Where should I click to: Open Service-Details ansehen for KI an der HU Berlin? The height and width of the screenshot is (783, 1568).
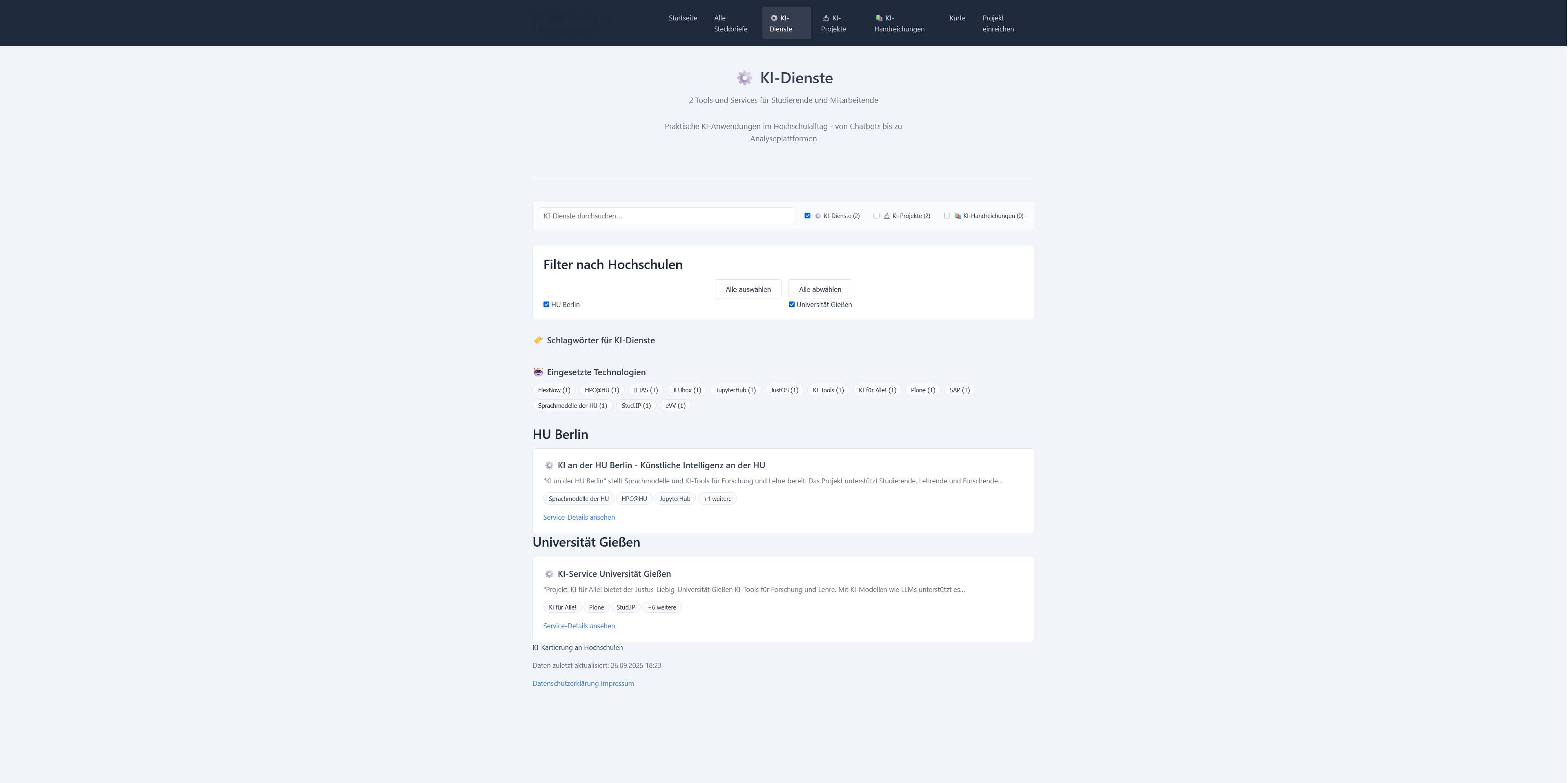pyautogui.click(x=578, y=516)
